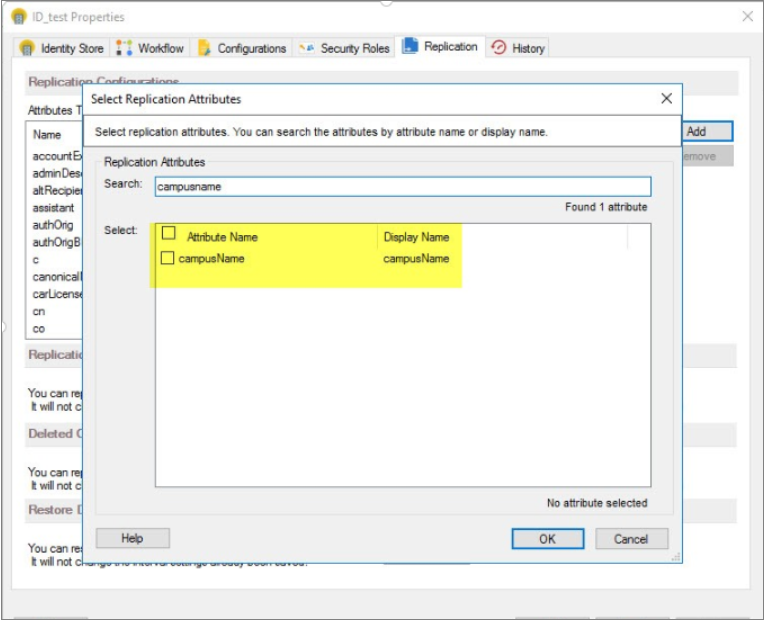Open Help for replication attributes
This screenshot has height=621, width=764.
coord(133,538)
